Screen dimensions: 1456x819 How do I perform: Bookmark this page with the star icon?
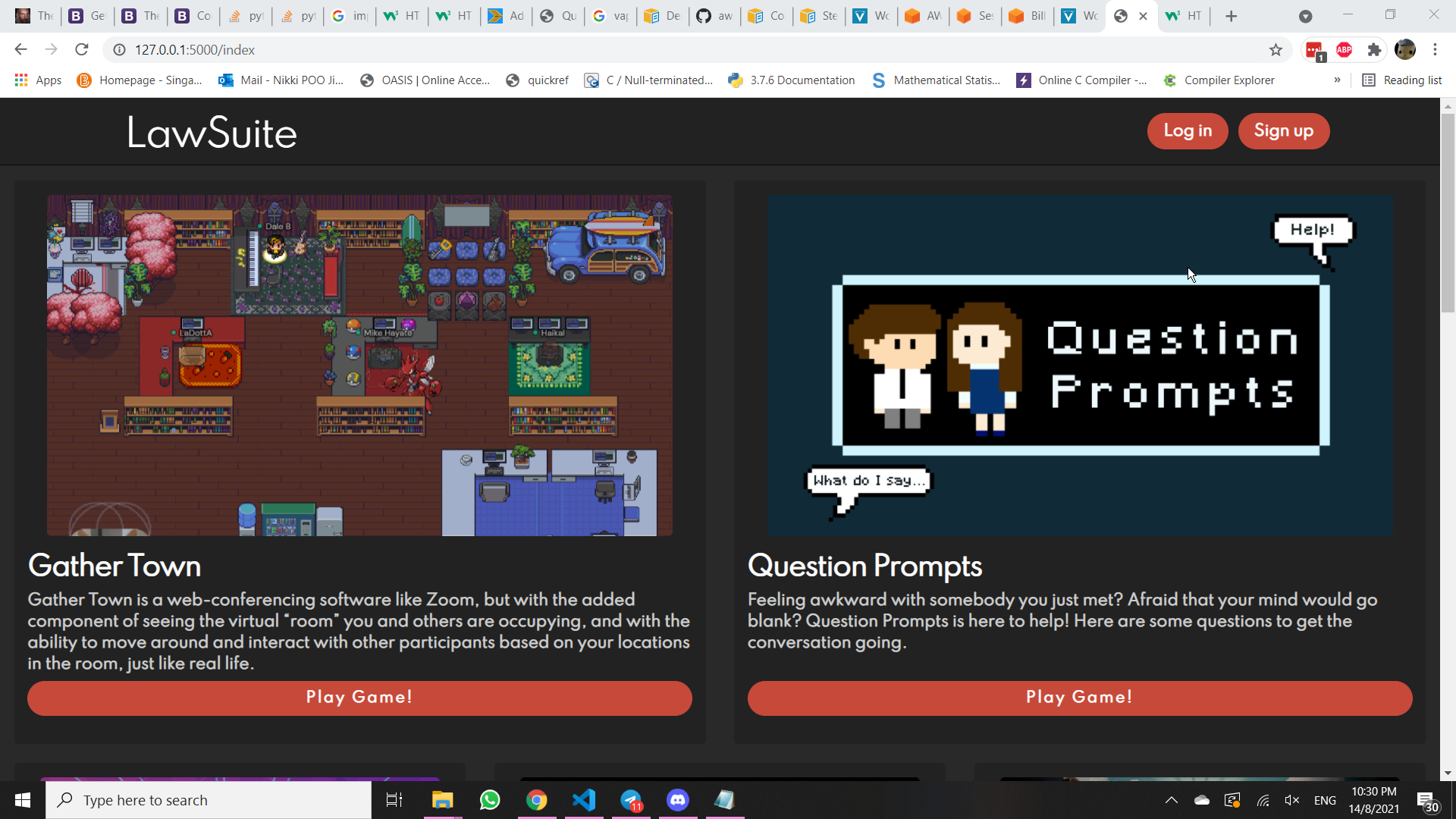1276,50
